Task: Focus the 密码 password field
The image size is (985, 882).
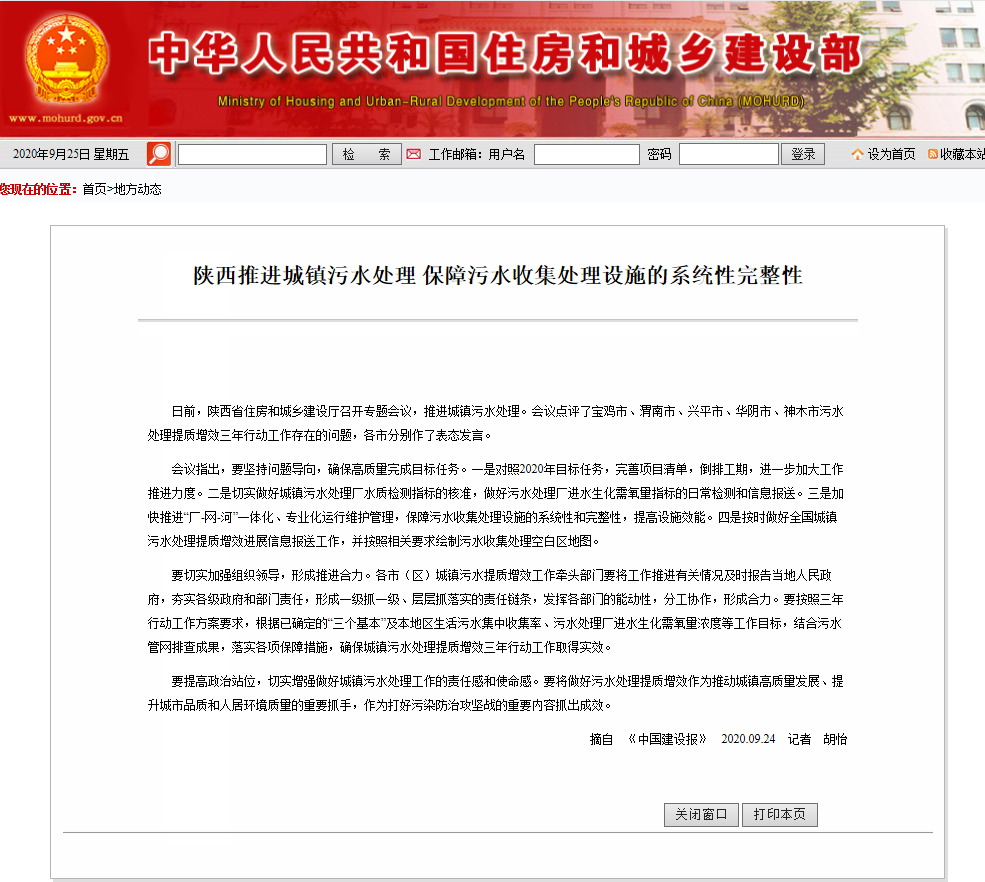Action: point(729,155)
